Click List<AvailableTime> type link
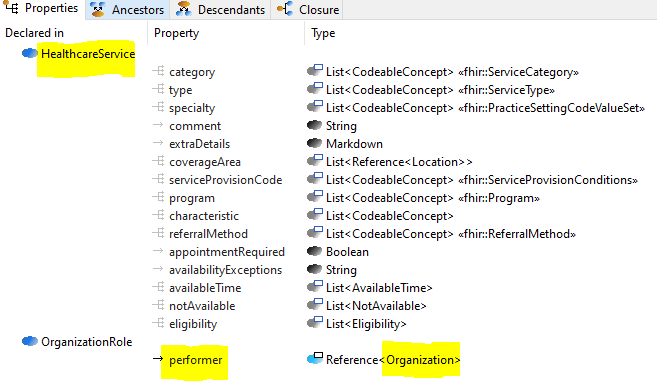 click(379, 288)
